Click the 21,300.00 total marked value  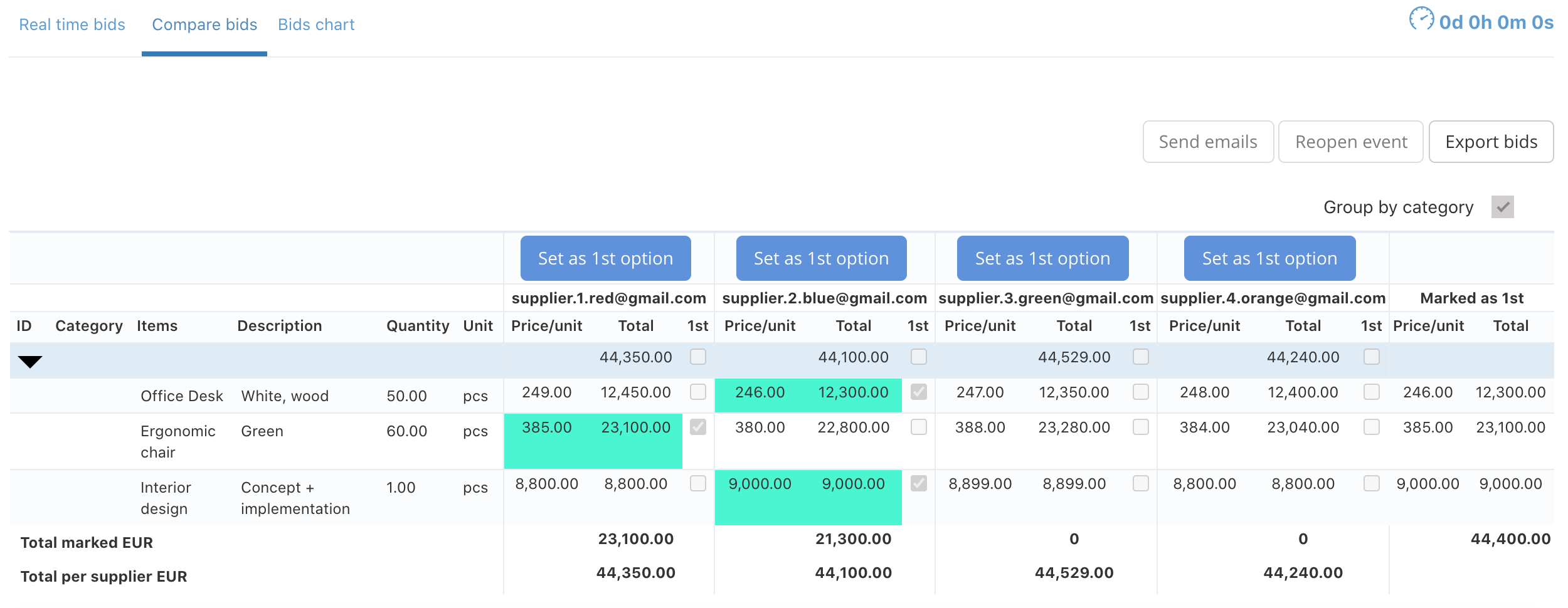853,539
